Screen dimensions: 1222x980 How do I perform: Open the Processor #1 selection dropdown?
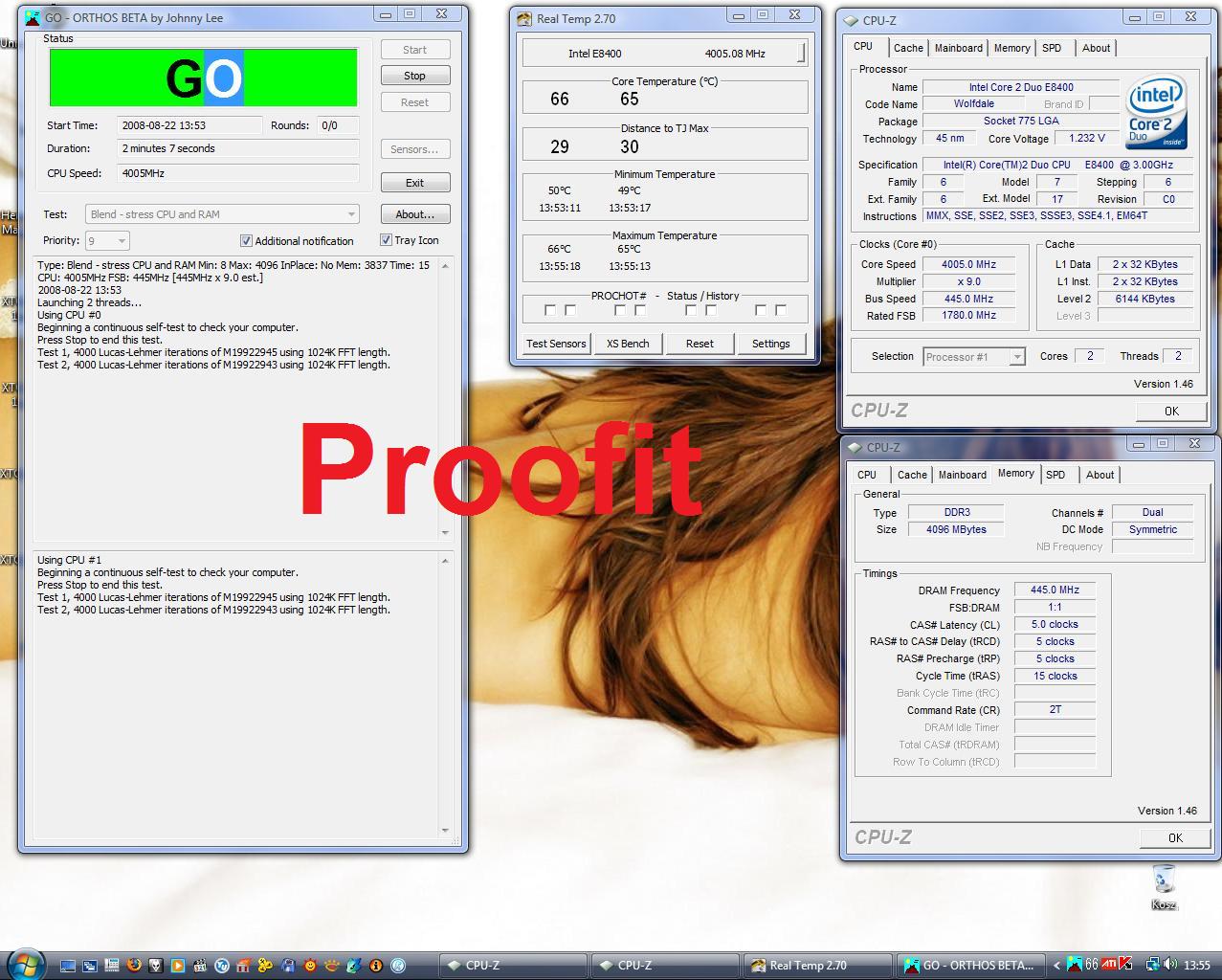point(973,357)
